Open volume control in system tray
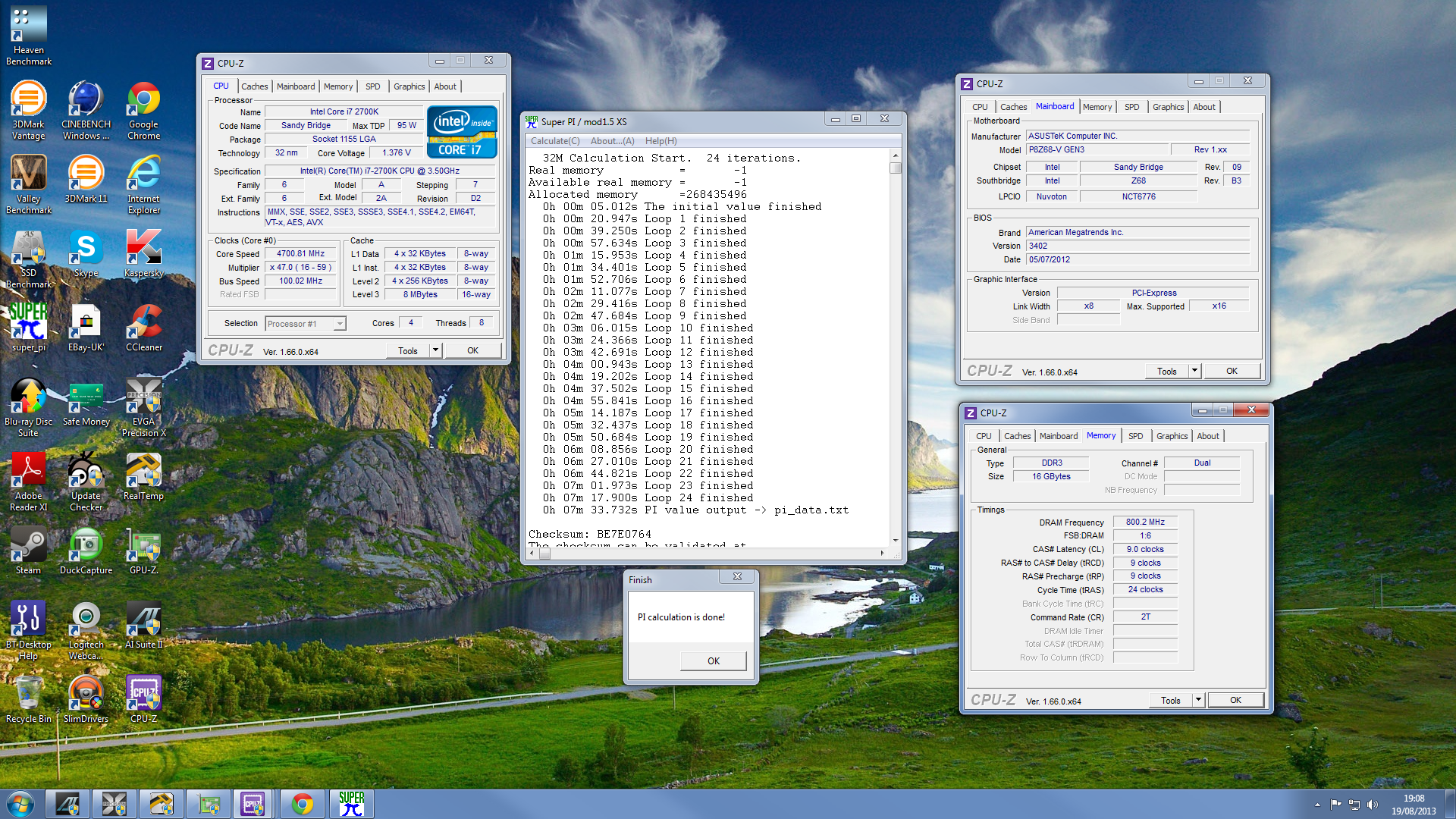This screenshot has width=1456, height=819. click(1372, 805)
